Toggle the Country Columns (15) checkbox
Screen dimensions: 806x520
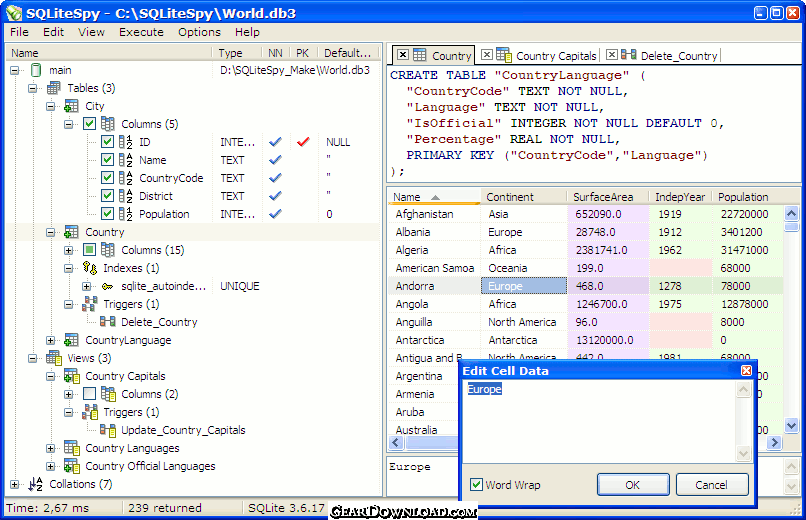(89, 250)
